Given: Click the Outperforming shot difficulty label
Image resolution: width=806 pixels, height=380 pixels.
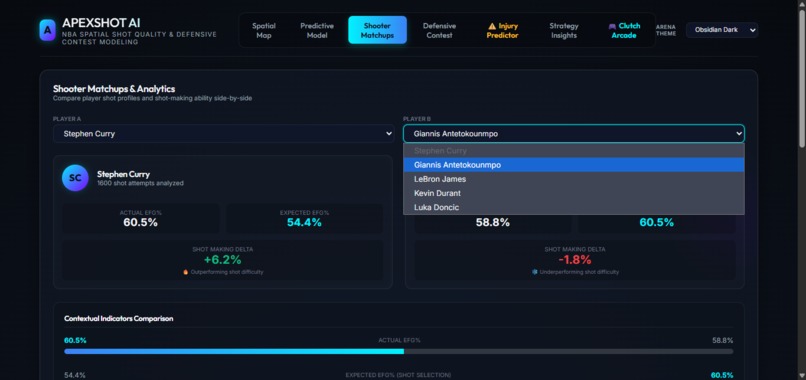Looking at the screenshot, I should (227, 272).
